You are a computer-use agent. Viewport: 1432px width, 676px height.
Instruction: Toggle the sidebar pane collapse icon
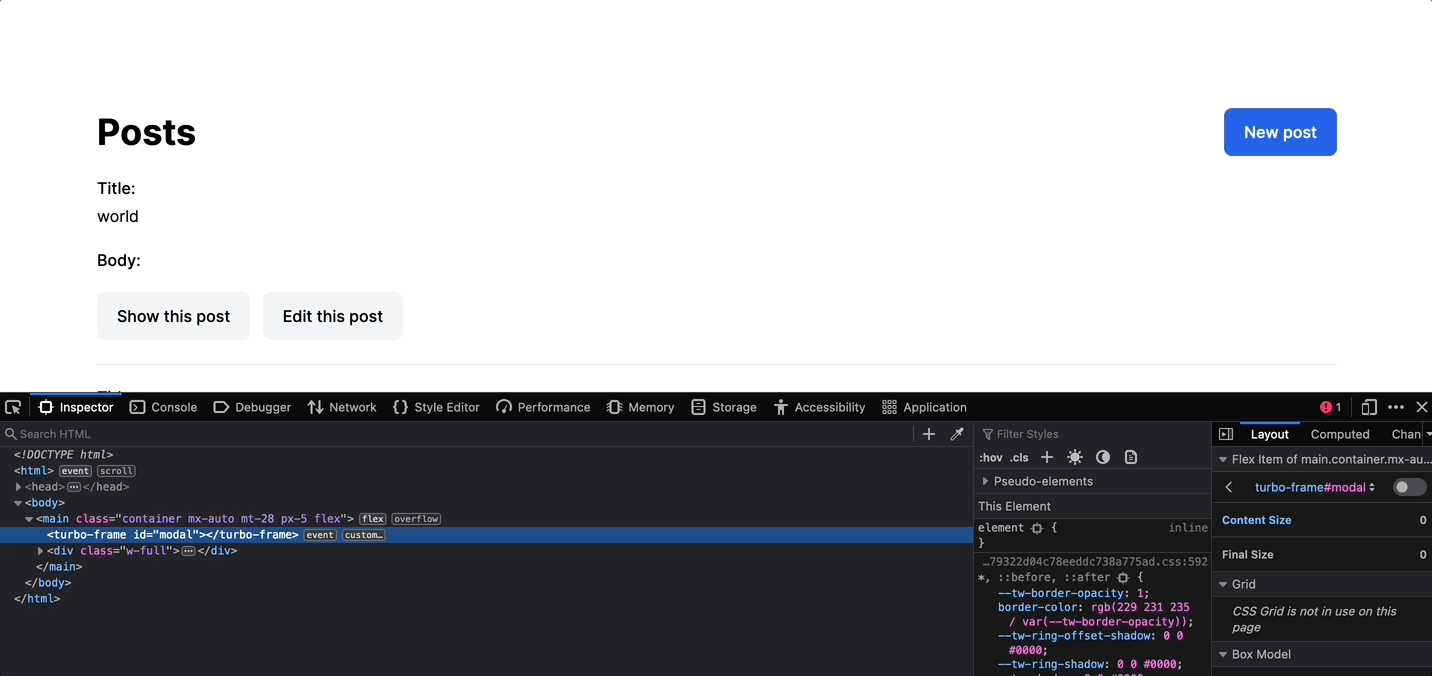point(1226,434)
